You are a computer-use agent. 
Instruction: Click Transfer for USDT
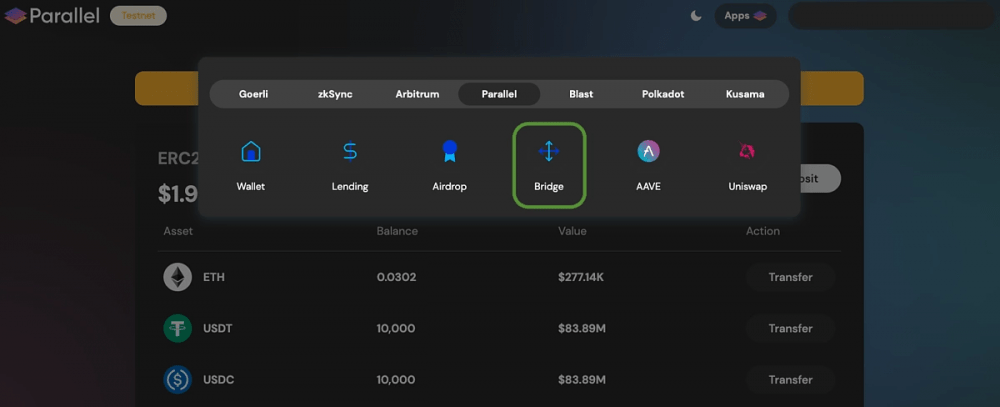pyautogui.click(x=790, y=329)
